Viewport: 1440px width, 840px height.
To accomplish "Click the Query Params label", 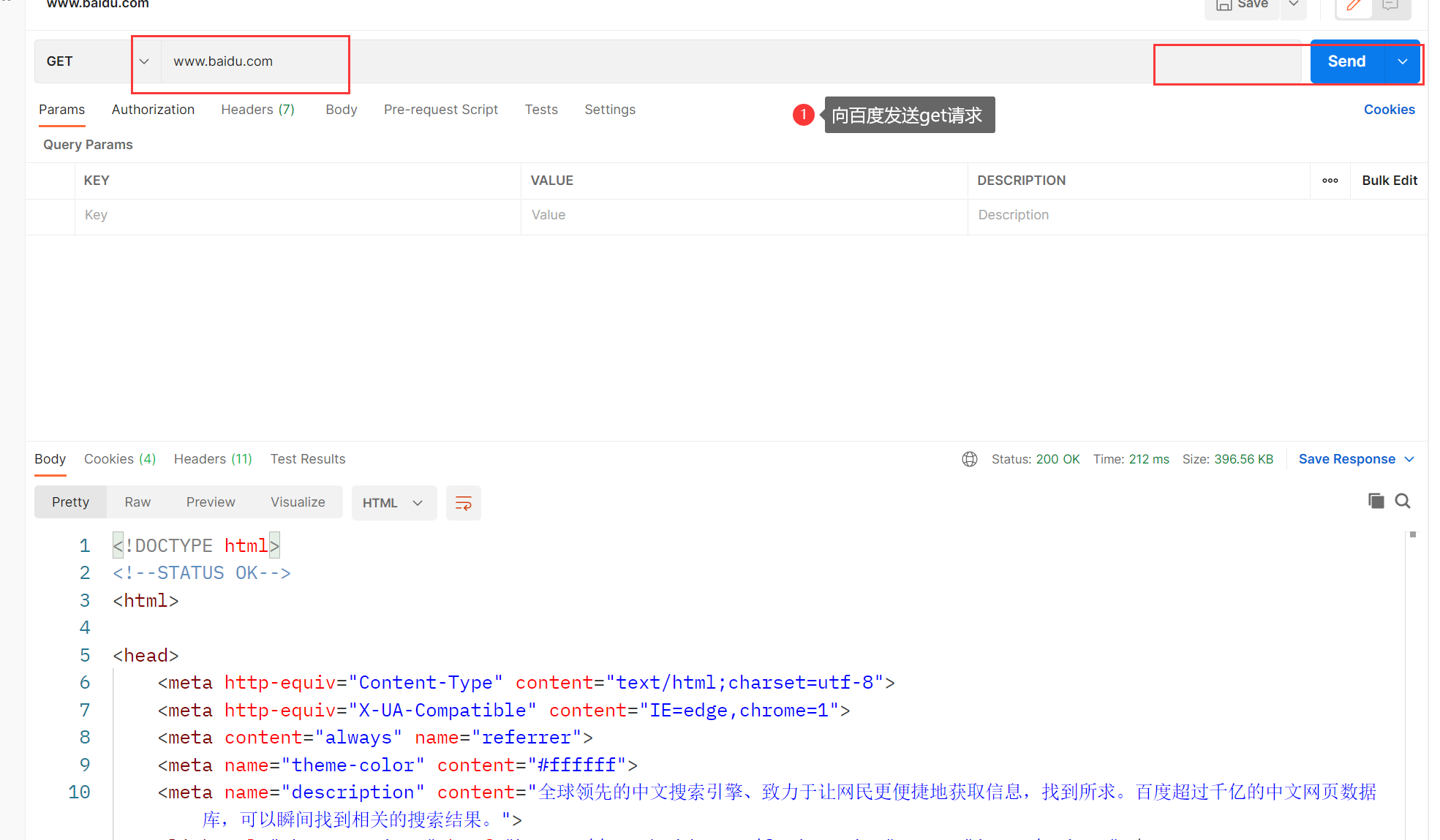I will (x=88, y=145).
